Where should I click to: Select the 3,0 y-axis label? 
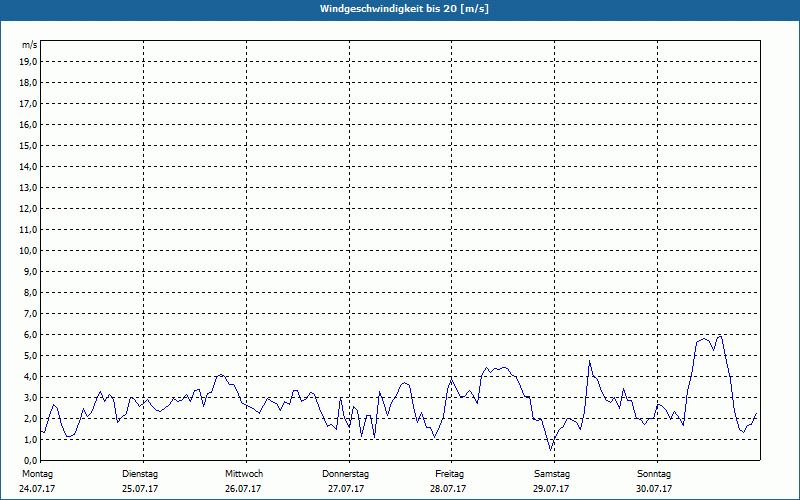pos(30,397)
